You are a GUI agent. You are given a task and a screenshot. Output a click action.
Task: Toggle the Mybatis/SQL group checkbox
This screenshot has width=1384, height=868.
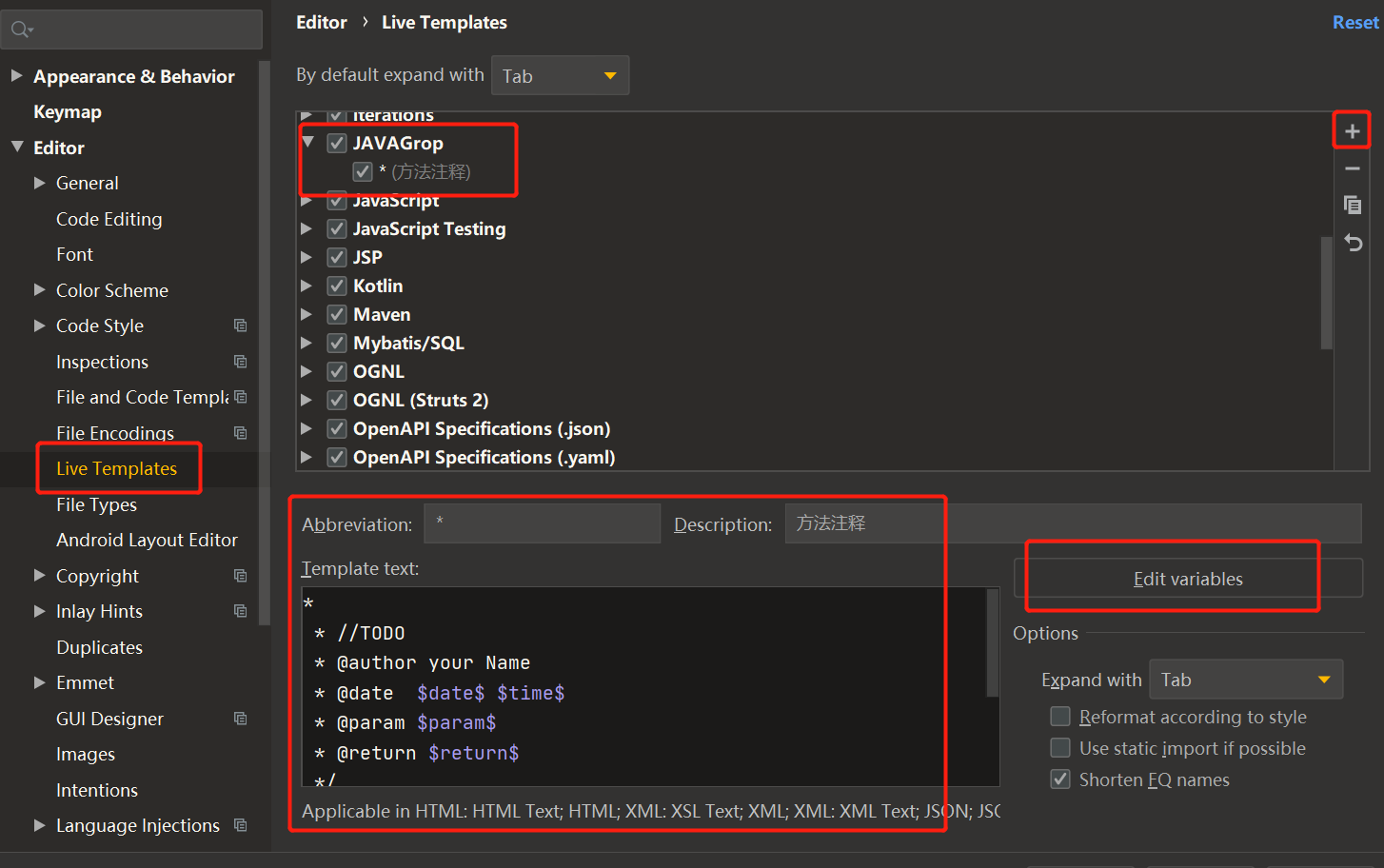(x=337, y=343)
